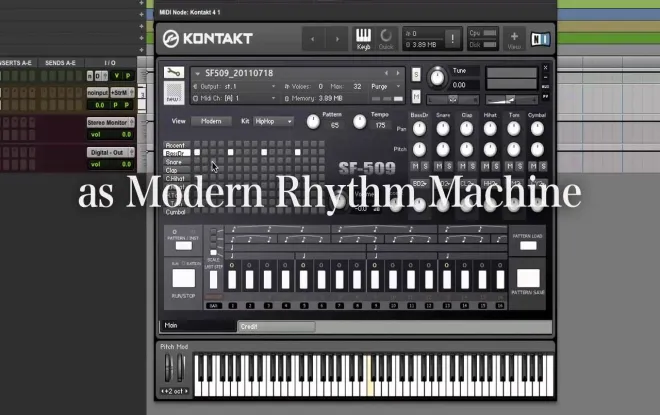Click the SCALE selector switch
The width and height of the screenshot is (660, 415).
coord(213,242)
